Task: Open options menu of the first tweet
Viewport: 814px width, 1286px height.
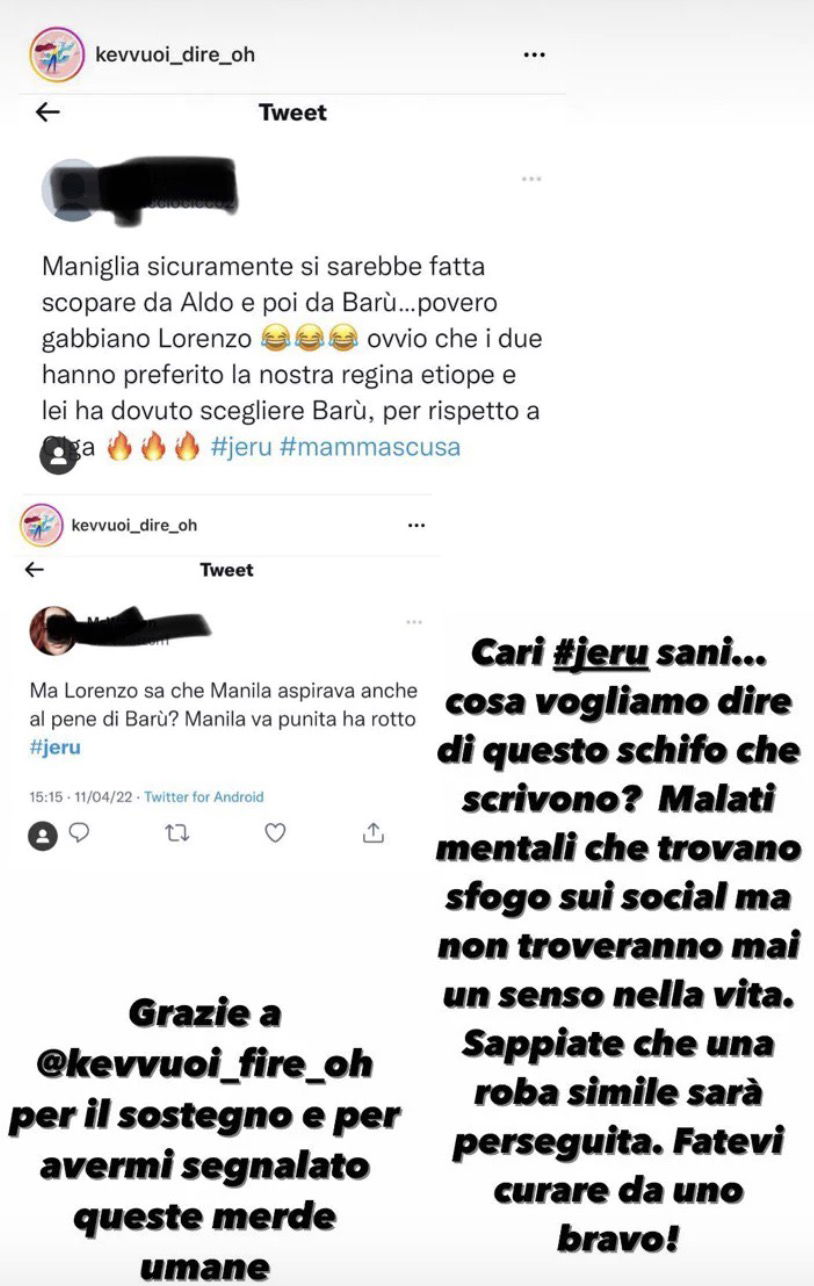Action: (531, 179)
